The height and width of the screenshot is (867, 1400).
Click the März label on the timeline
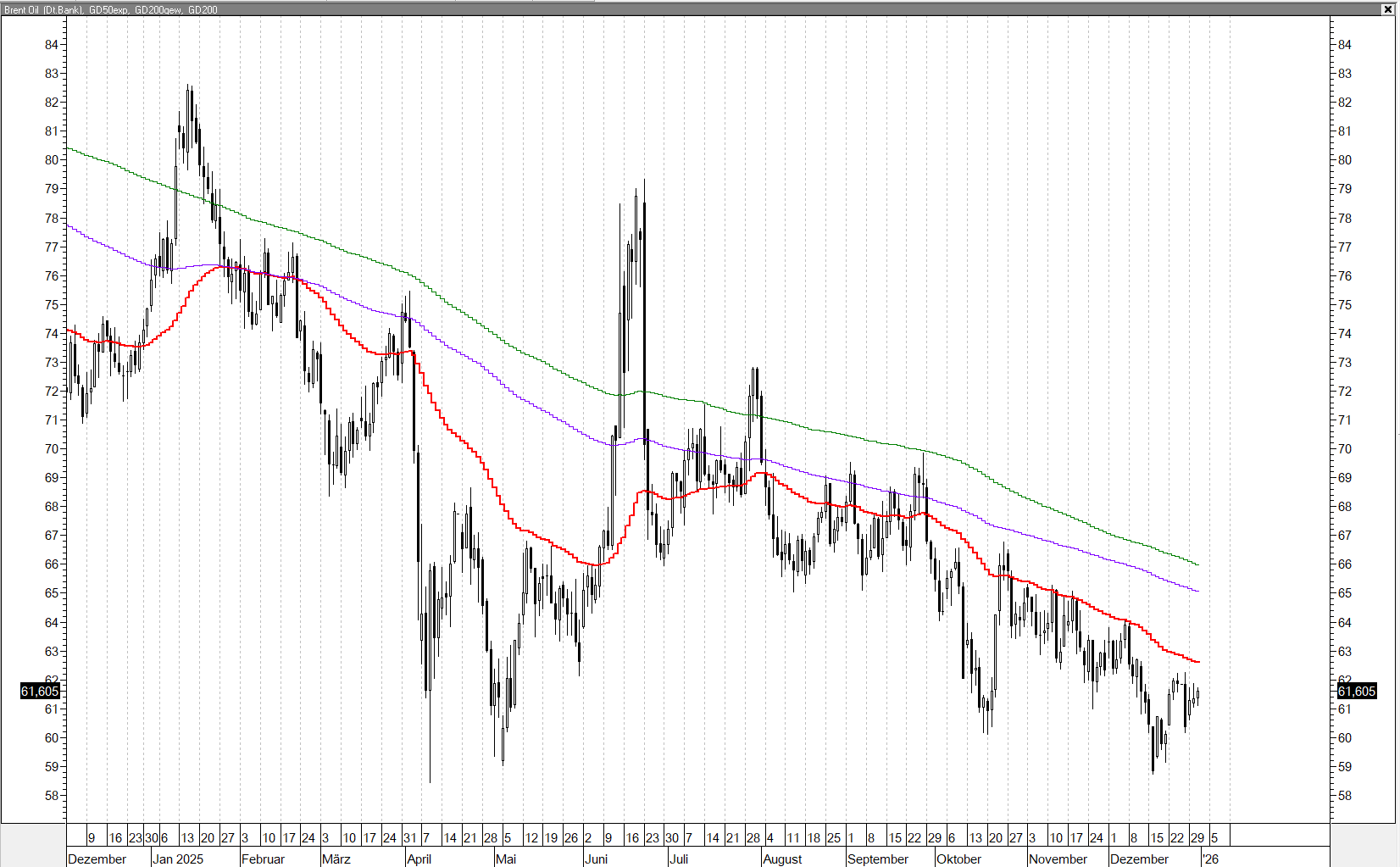tap(336, 859)
